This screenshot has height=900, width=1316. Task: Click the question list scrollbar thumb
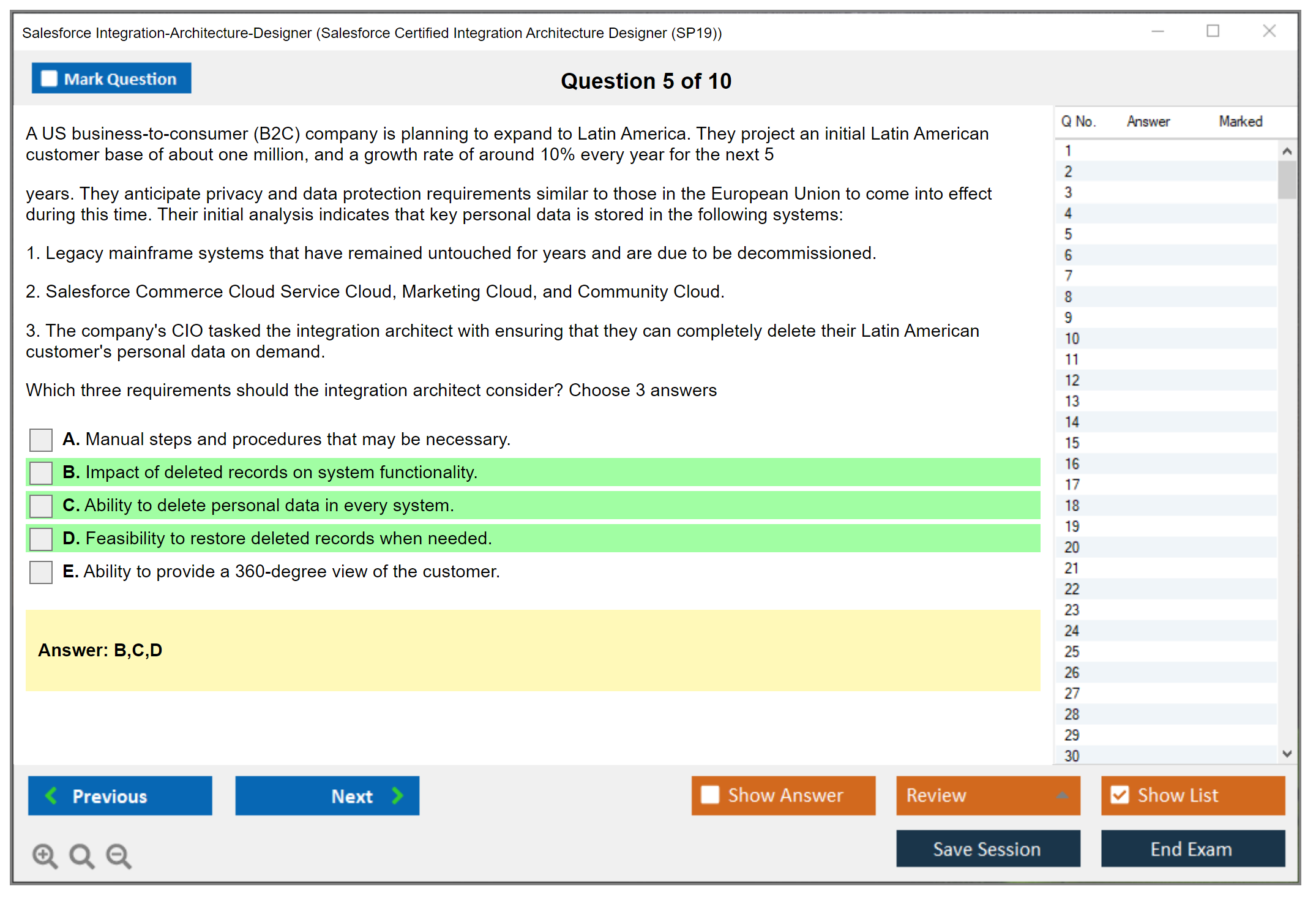pos(1287,179)
